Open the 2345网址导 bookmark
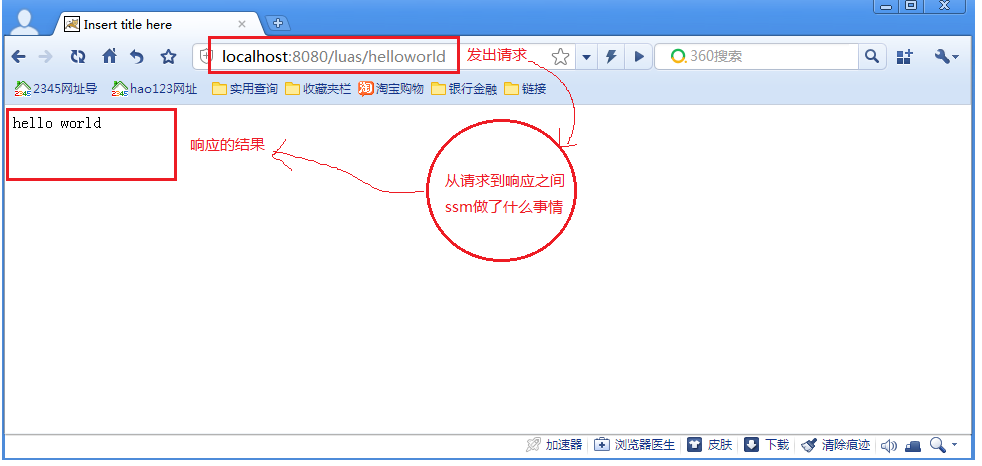Image resolution: width=982 pixels, height=466 pixels. point(56,89)
